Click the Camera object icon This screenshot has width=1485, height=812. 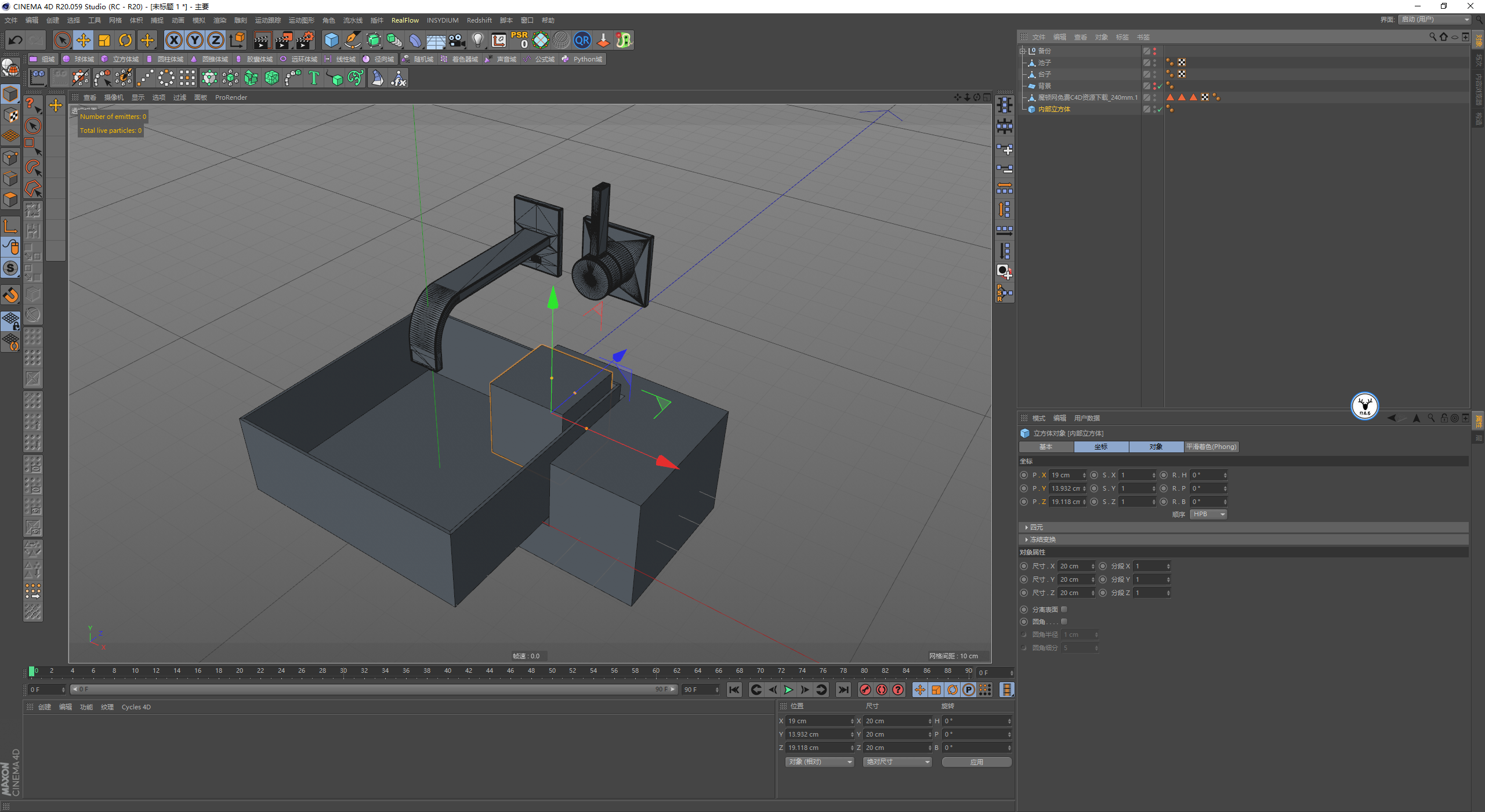click(x=457, y=40)
